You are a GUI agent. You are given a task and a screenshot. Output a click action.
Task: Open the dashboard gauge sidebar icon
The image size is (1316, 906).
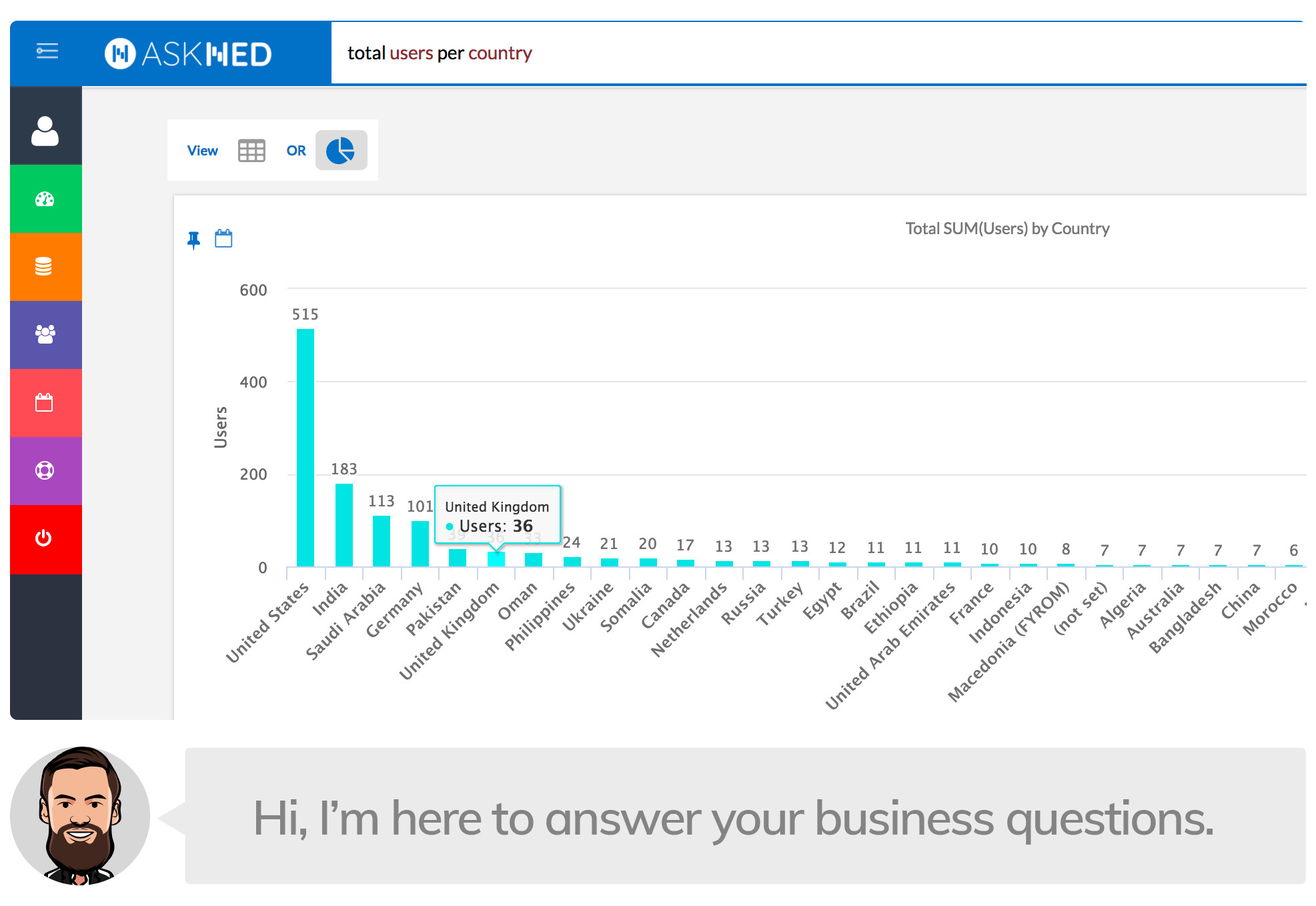pos(45,199)
